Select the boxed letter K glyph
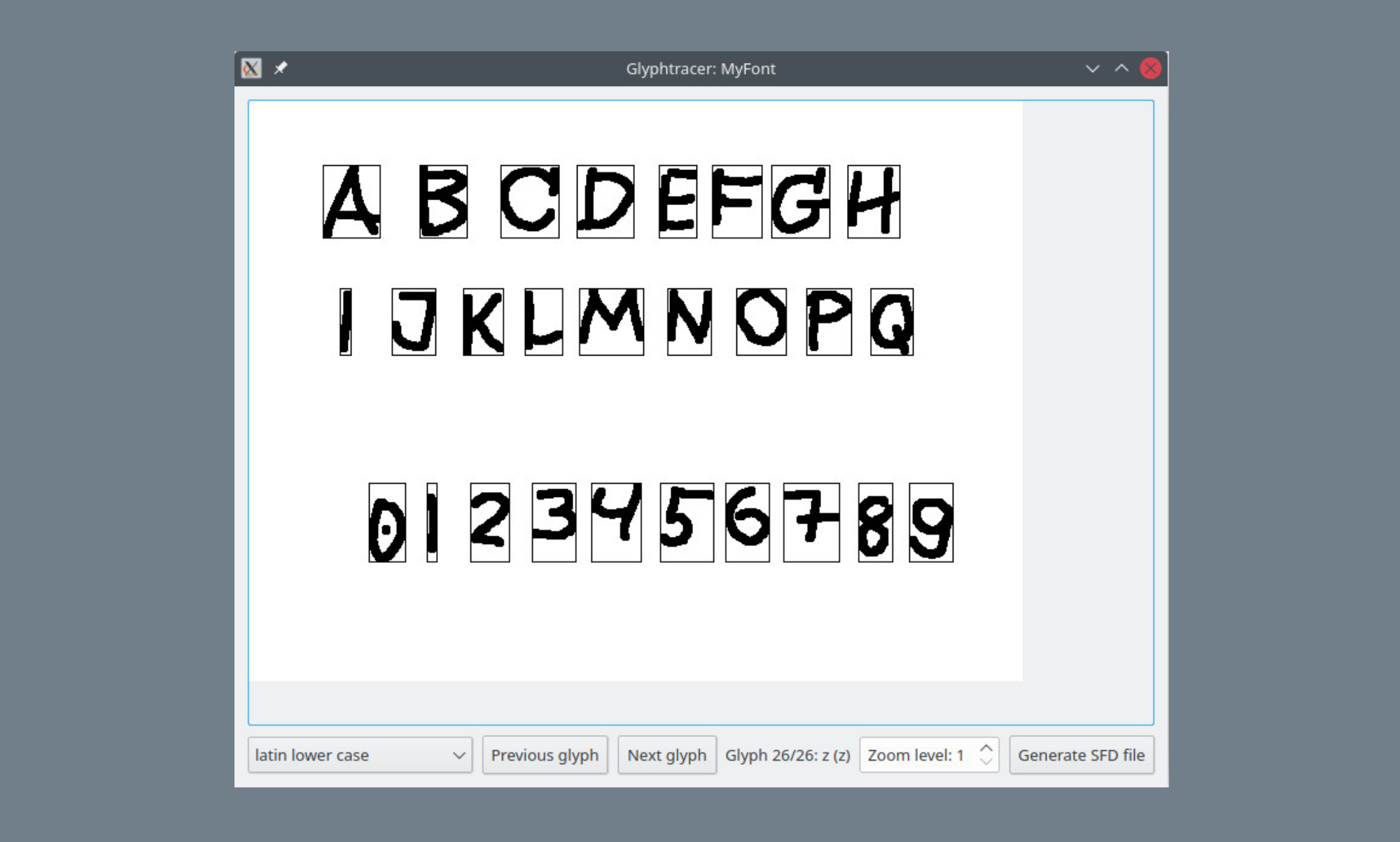This screenshot has height=842, width=1400. [483, 322]
